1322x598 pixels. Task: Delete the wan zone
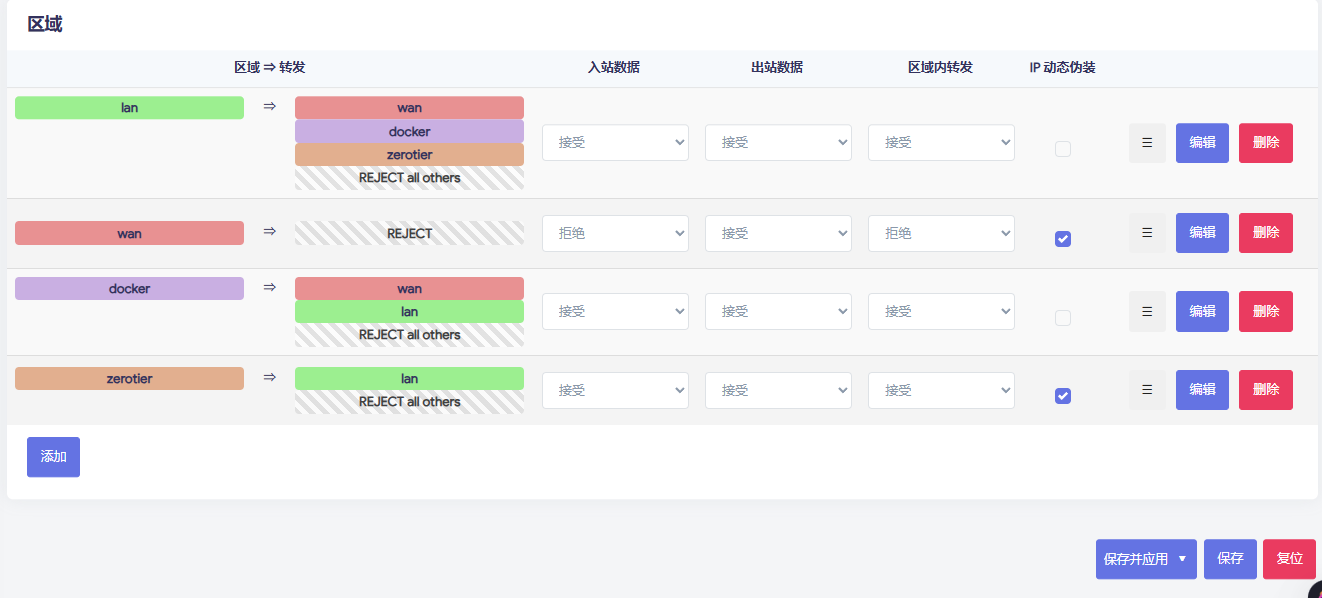1265,232
